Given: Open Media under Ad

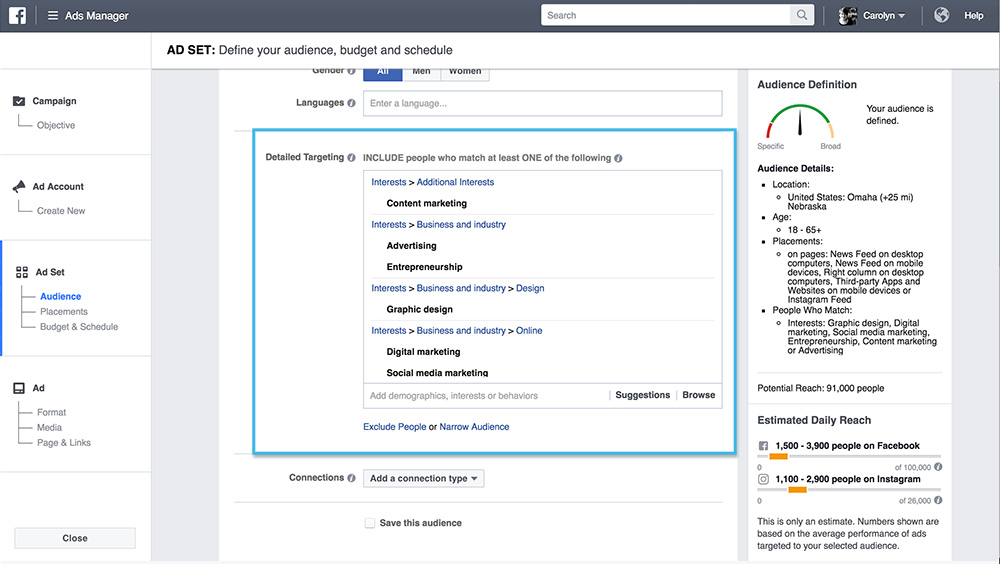Looking at the screenshot, I should [x=49, y=427].
